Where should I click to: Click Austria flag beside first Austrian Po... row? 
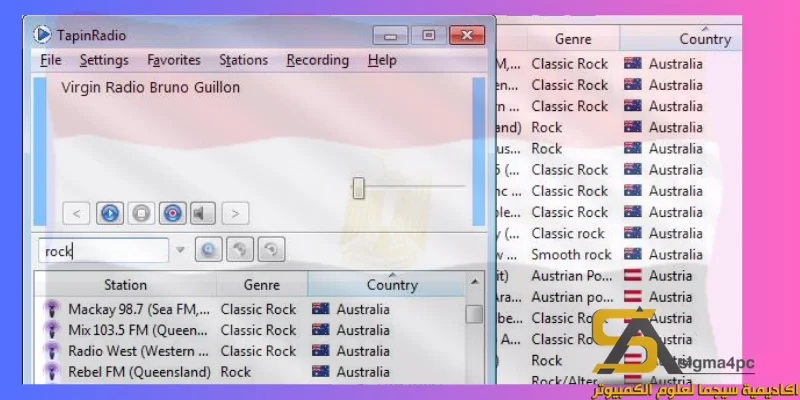(633, 276)
